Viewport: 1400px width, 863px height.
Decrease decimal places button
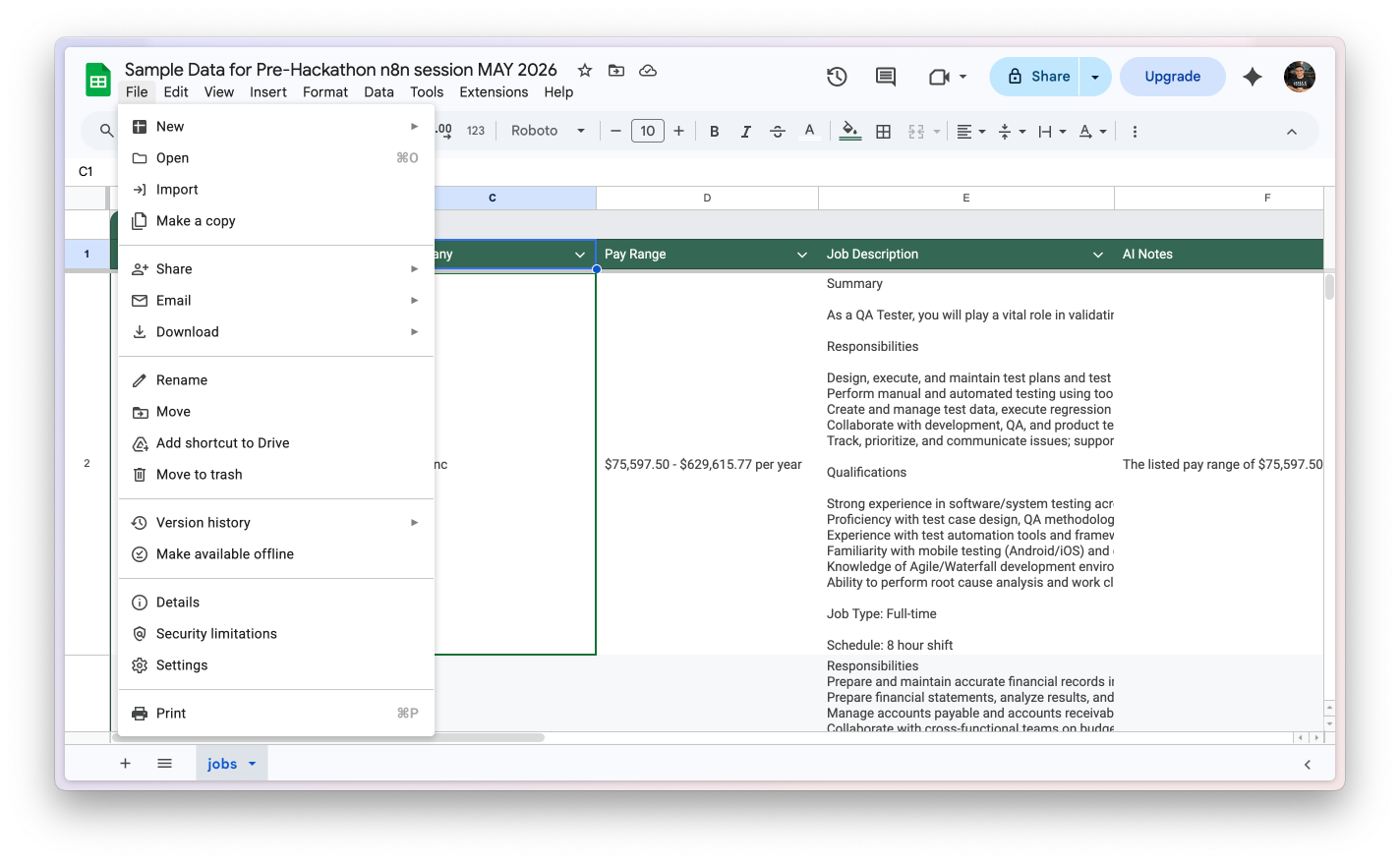click(444, 131)
